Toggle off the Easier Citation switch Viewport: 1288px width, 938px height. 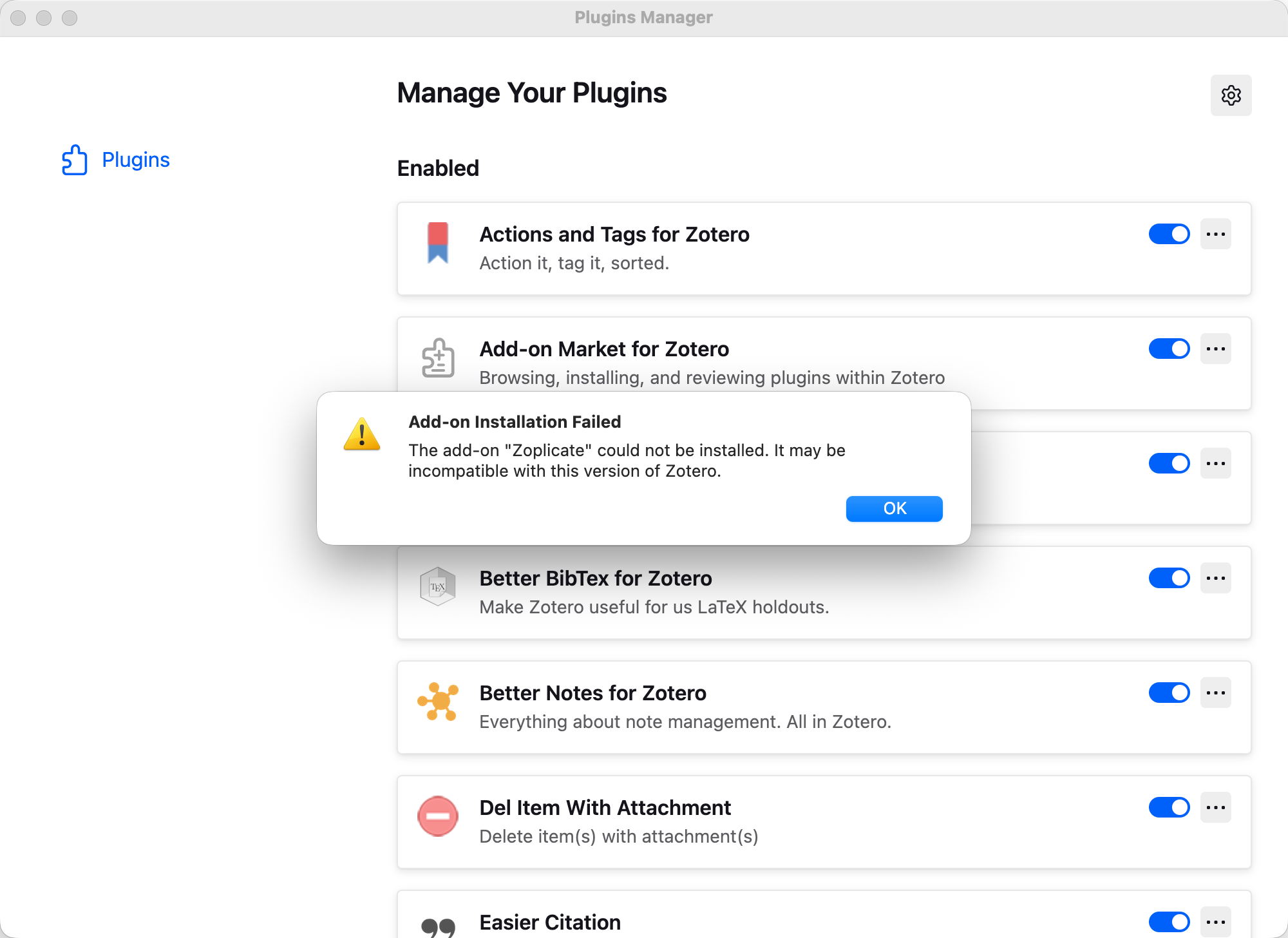pos(1169,922)
